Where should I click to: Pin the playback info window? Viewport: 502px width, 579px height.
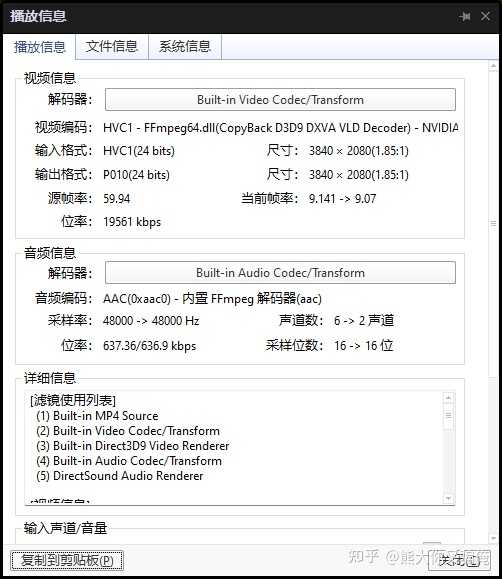pos(464,16)
